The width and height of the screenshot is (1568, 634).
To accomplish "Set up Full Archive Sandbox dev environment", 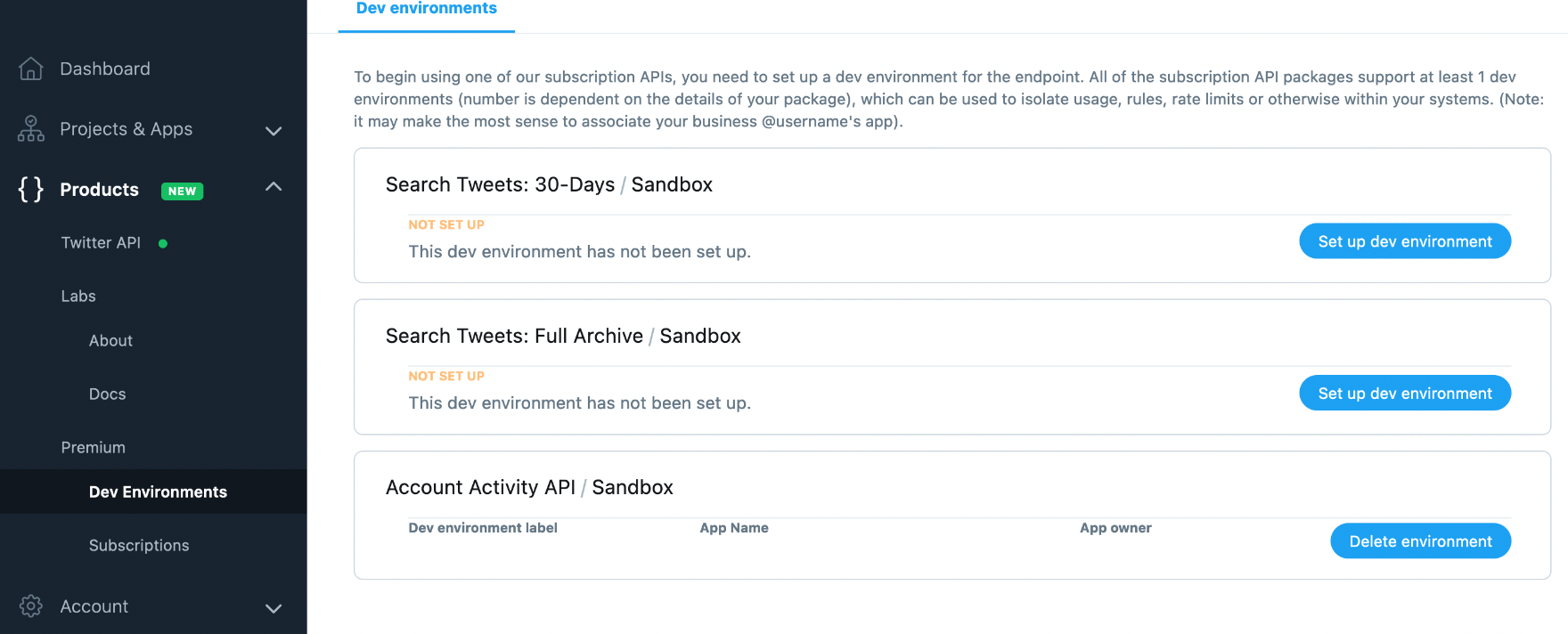I will click(1404, 393).
